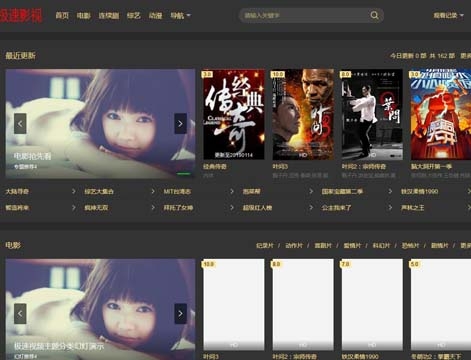Go to 首页 in navigation bar

[x=62, y=16]
